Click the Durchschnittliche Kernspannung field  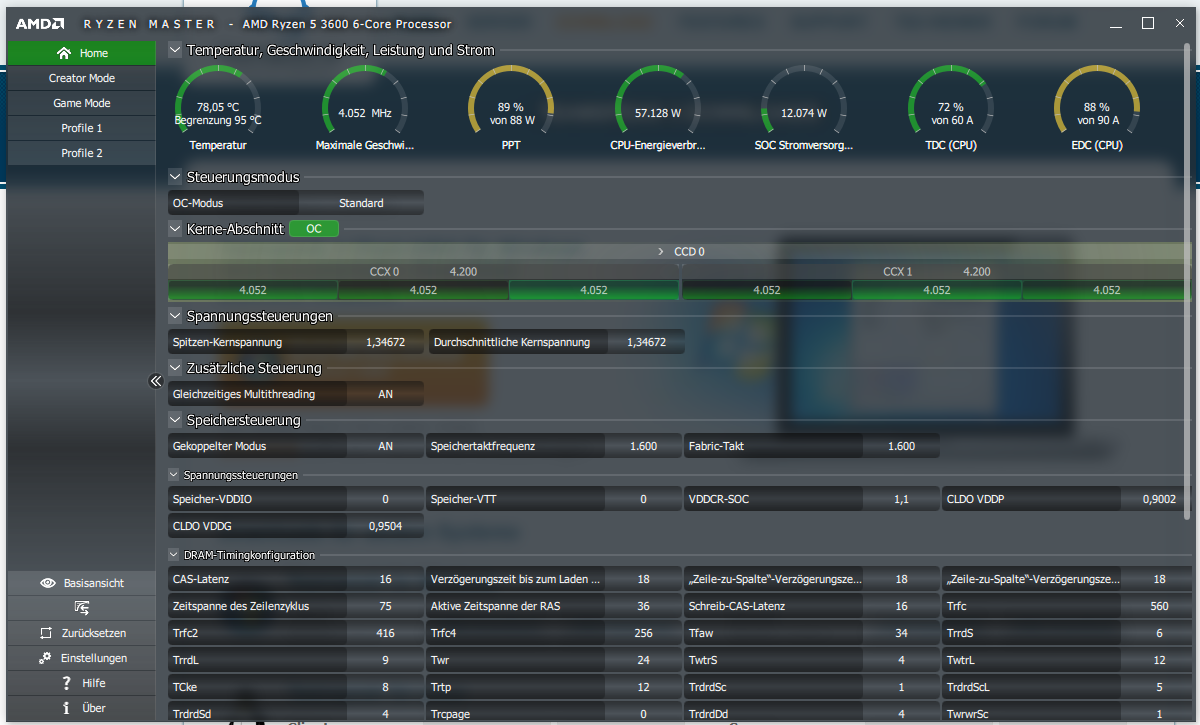click(x=557, y=342)
